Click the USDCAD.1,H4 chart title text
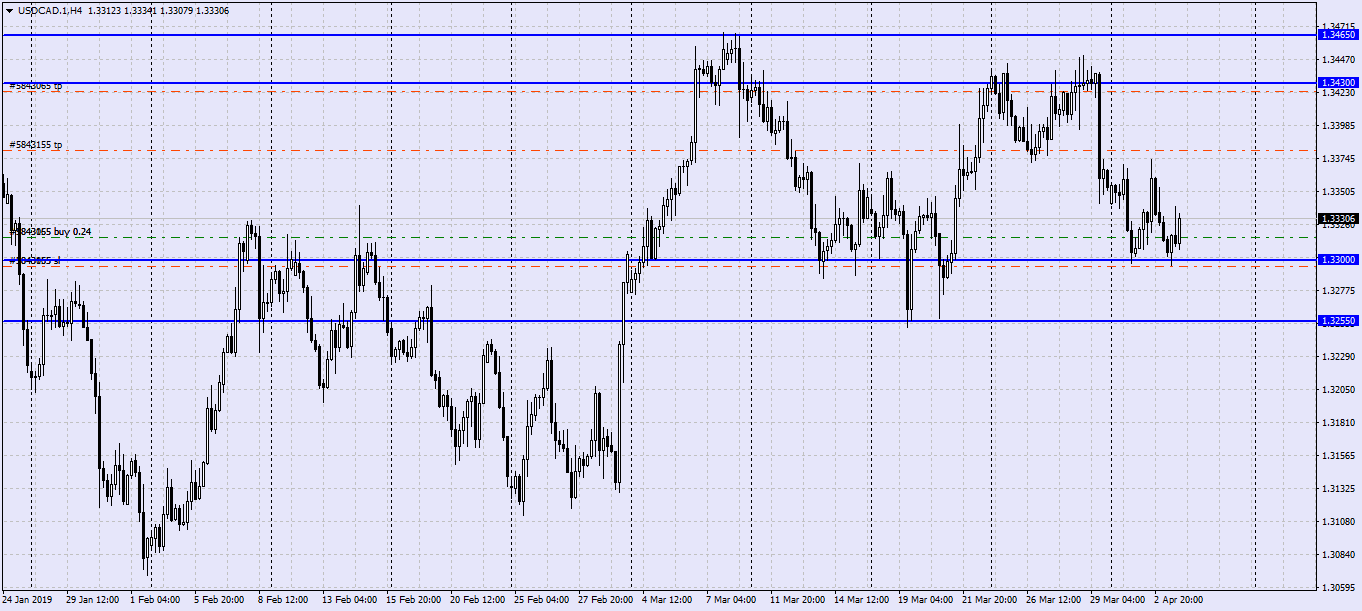The image size is (1362, 611). click(x=50, y=10)
